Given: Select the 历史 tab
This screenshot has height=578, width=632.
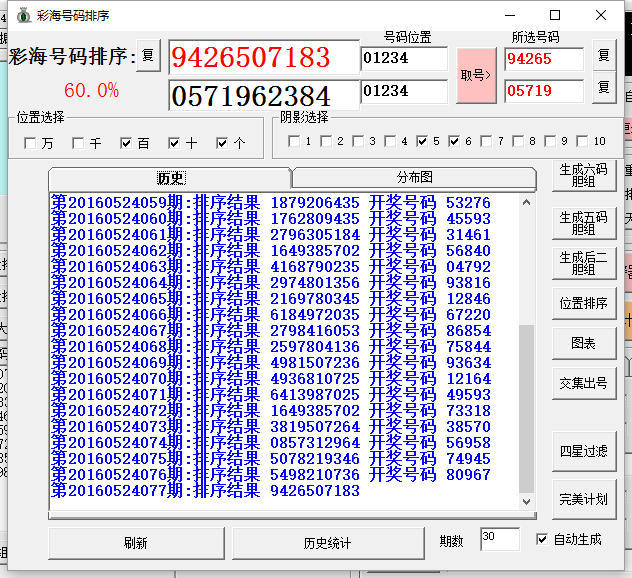Looking at the screenshot, I should coord(170,178).
